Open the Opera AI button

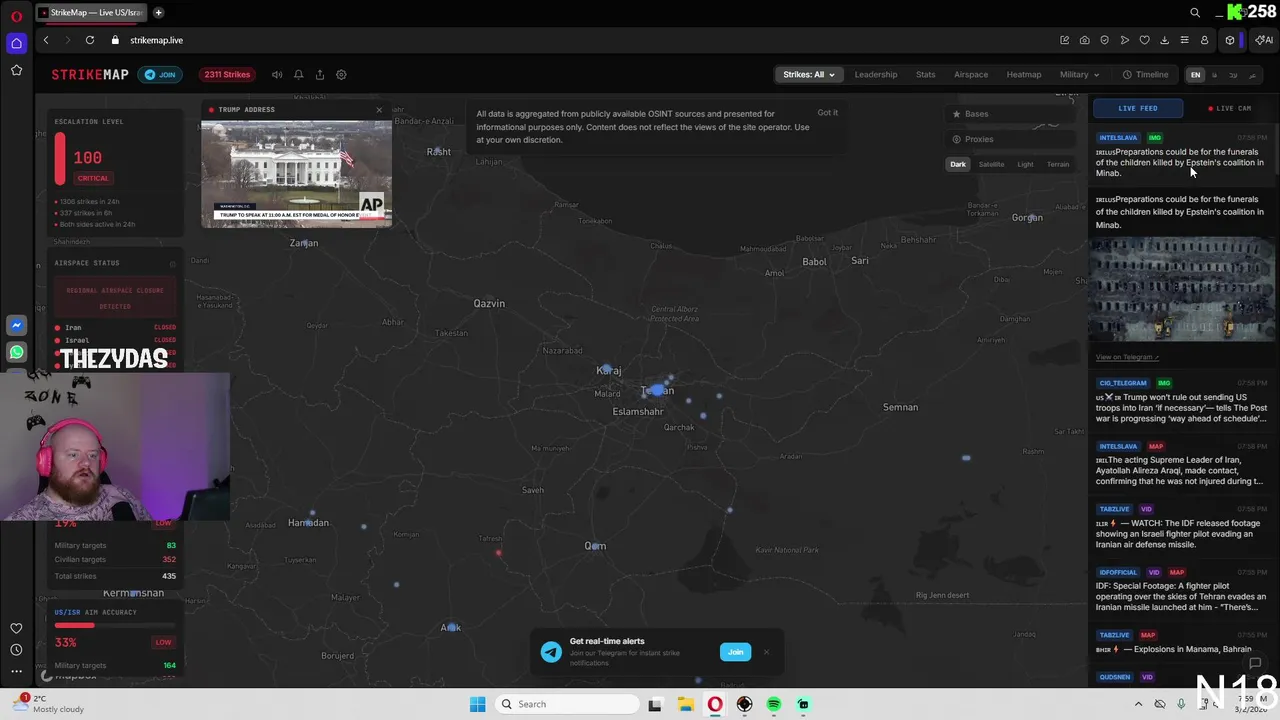click(1264, 40)
